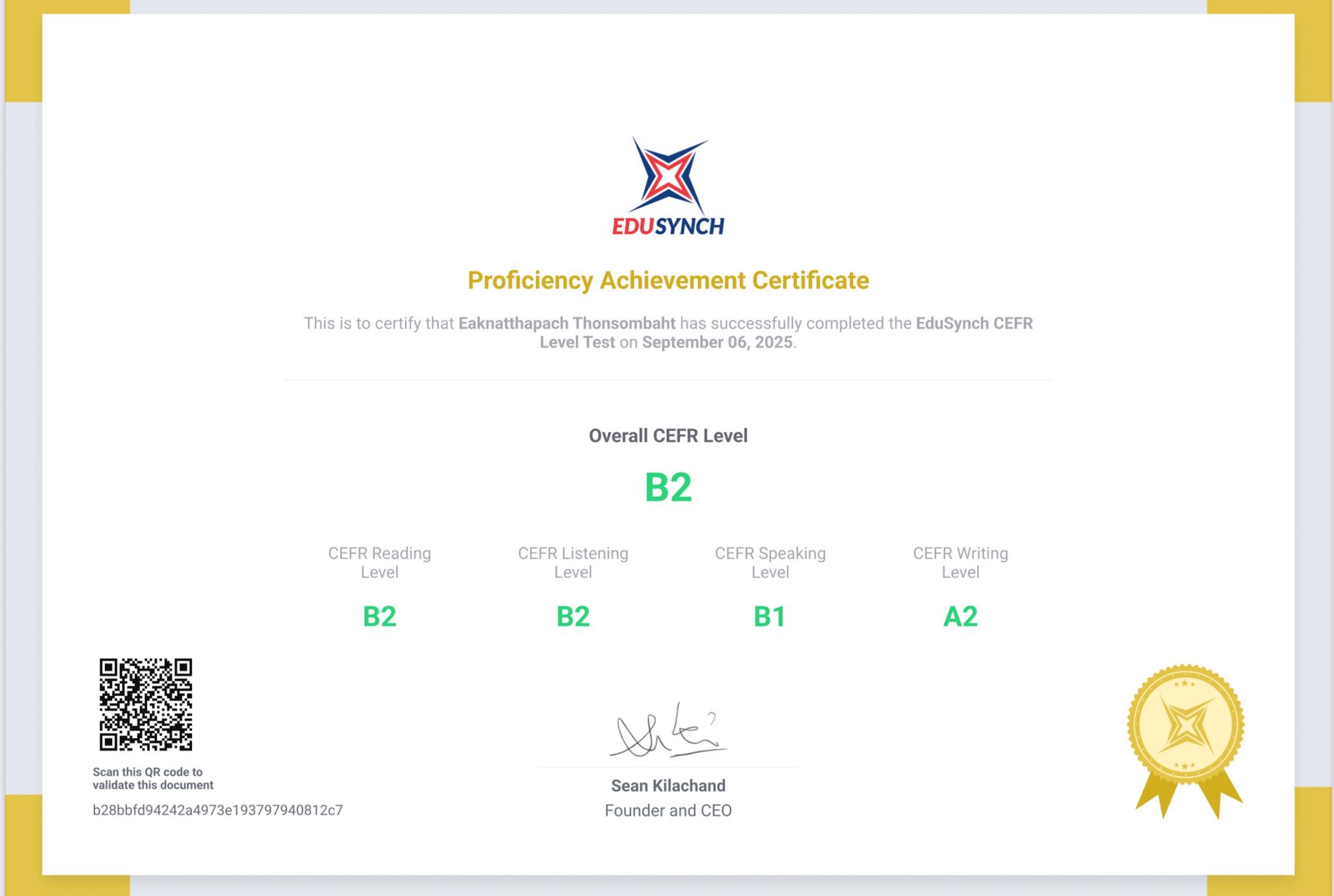Click the B2 grade under Reading

point(380,617)
